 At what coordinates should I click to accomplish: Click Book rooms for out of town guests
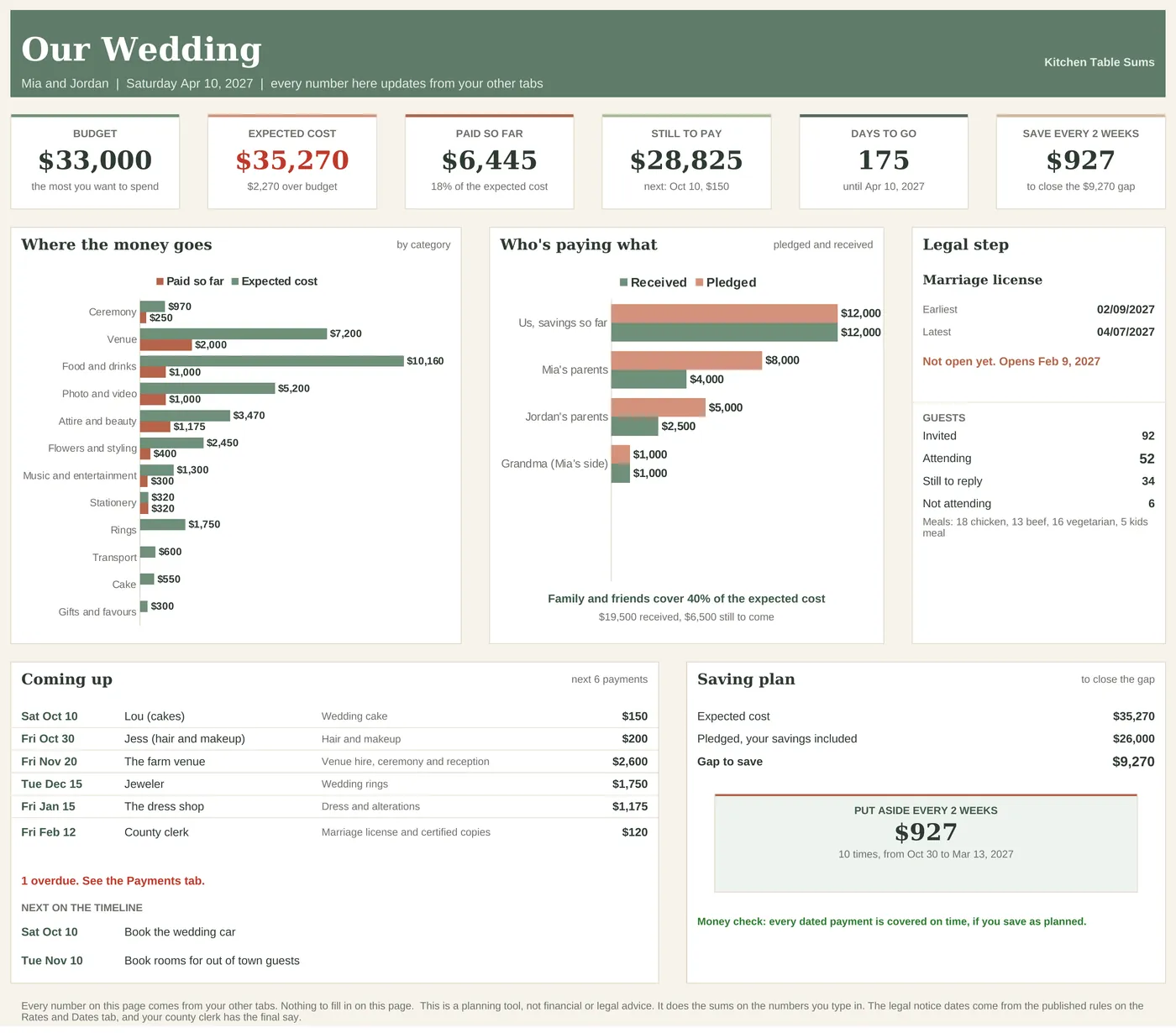point(212,961)
